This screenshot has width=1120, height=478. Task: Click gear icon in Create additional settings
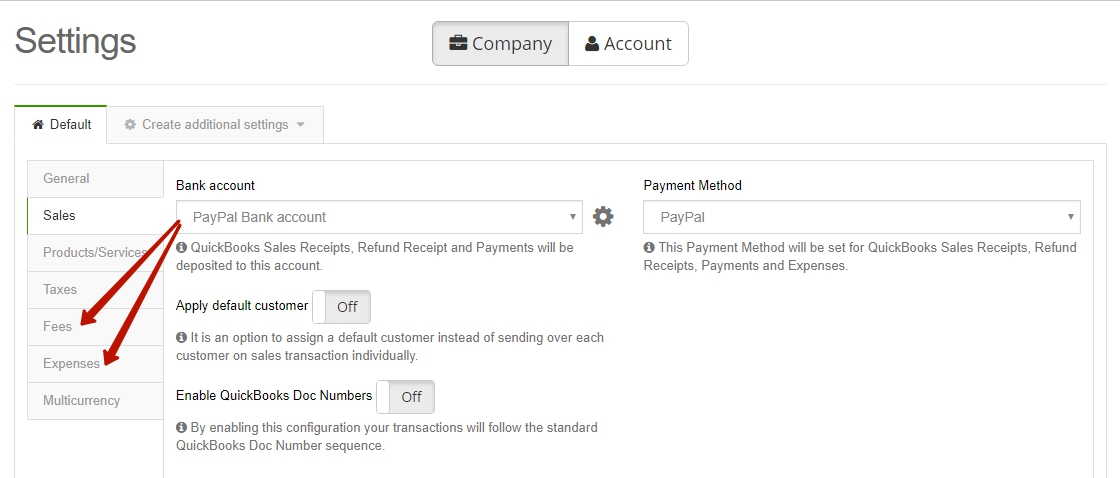pos(130,124)
